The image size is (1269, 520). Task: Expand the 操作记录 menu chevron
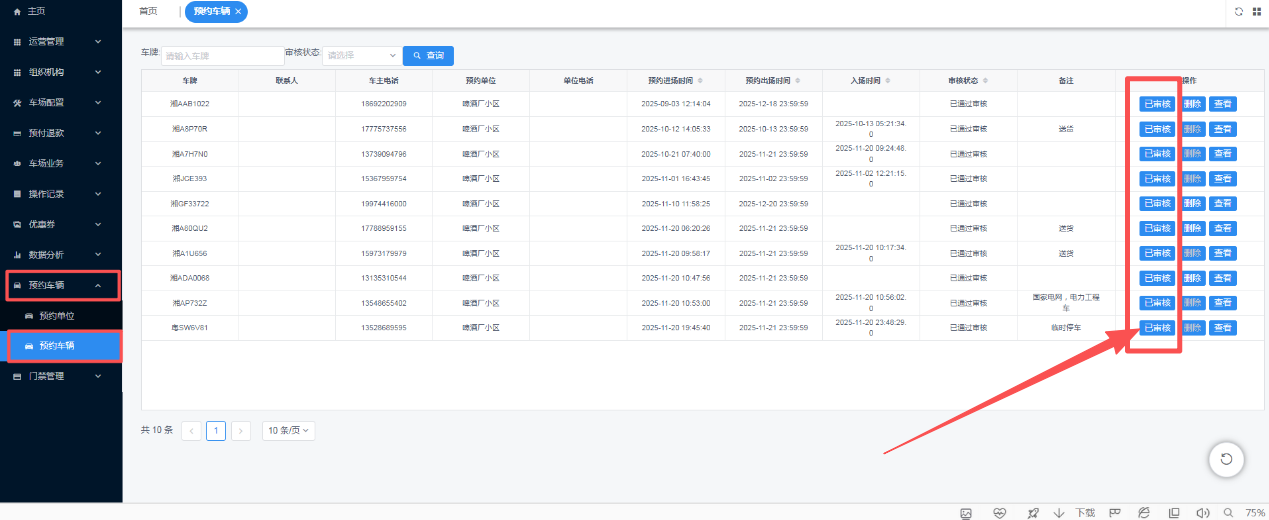(98, 194)
